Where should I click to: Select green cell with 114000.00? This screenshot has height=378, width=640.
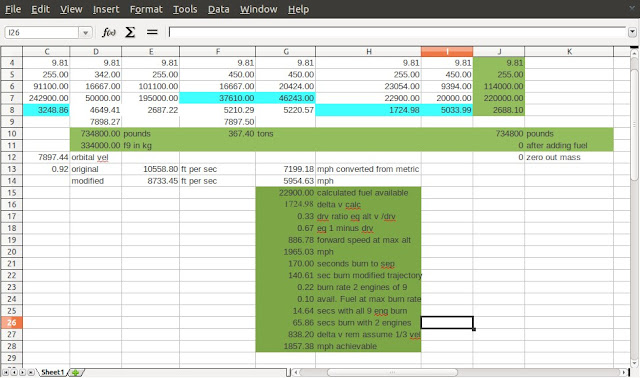tap(499, 86)
